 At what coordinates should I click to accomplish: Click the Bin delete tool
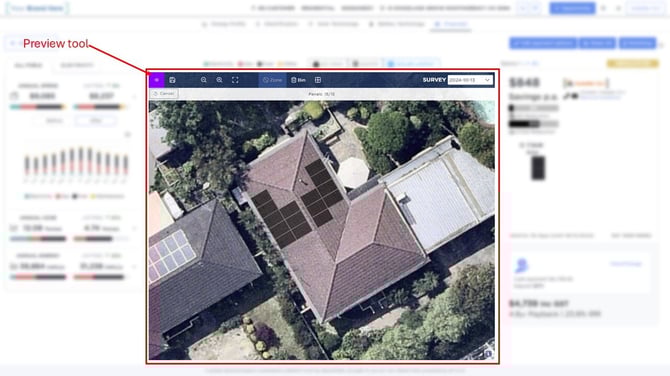298,80
